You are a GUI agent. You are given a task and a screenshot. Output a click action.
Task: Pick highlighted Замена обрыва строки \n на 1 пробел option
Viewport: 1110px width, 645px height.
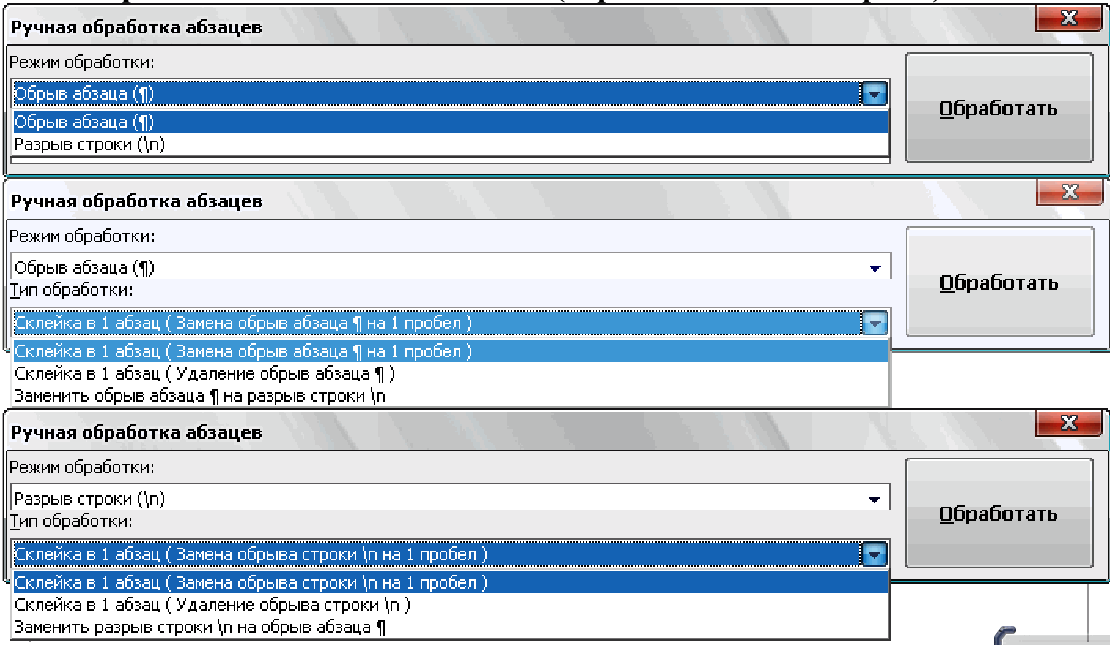pyautogui.click(x=451, y=583)
